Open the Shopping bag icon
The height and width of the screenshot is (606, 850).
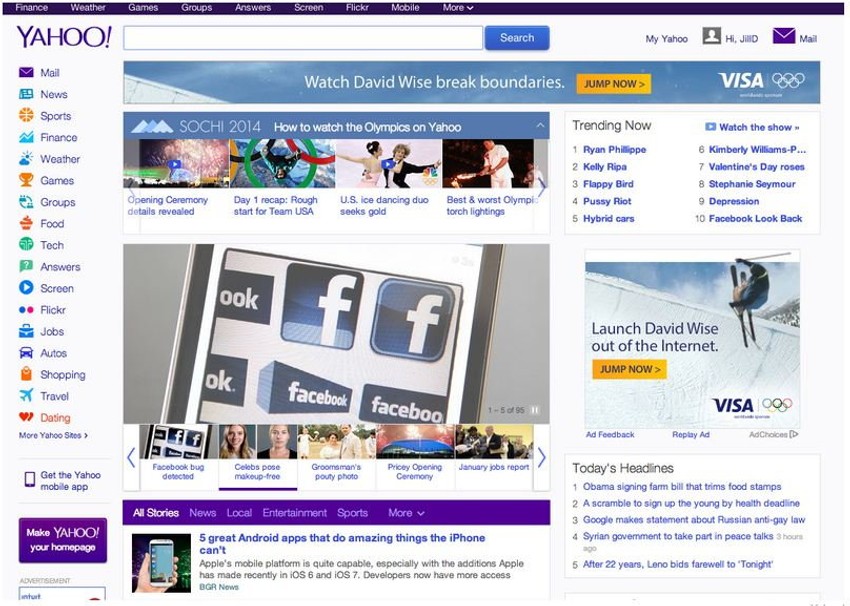pyautogui.click(x=26, y=374)
